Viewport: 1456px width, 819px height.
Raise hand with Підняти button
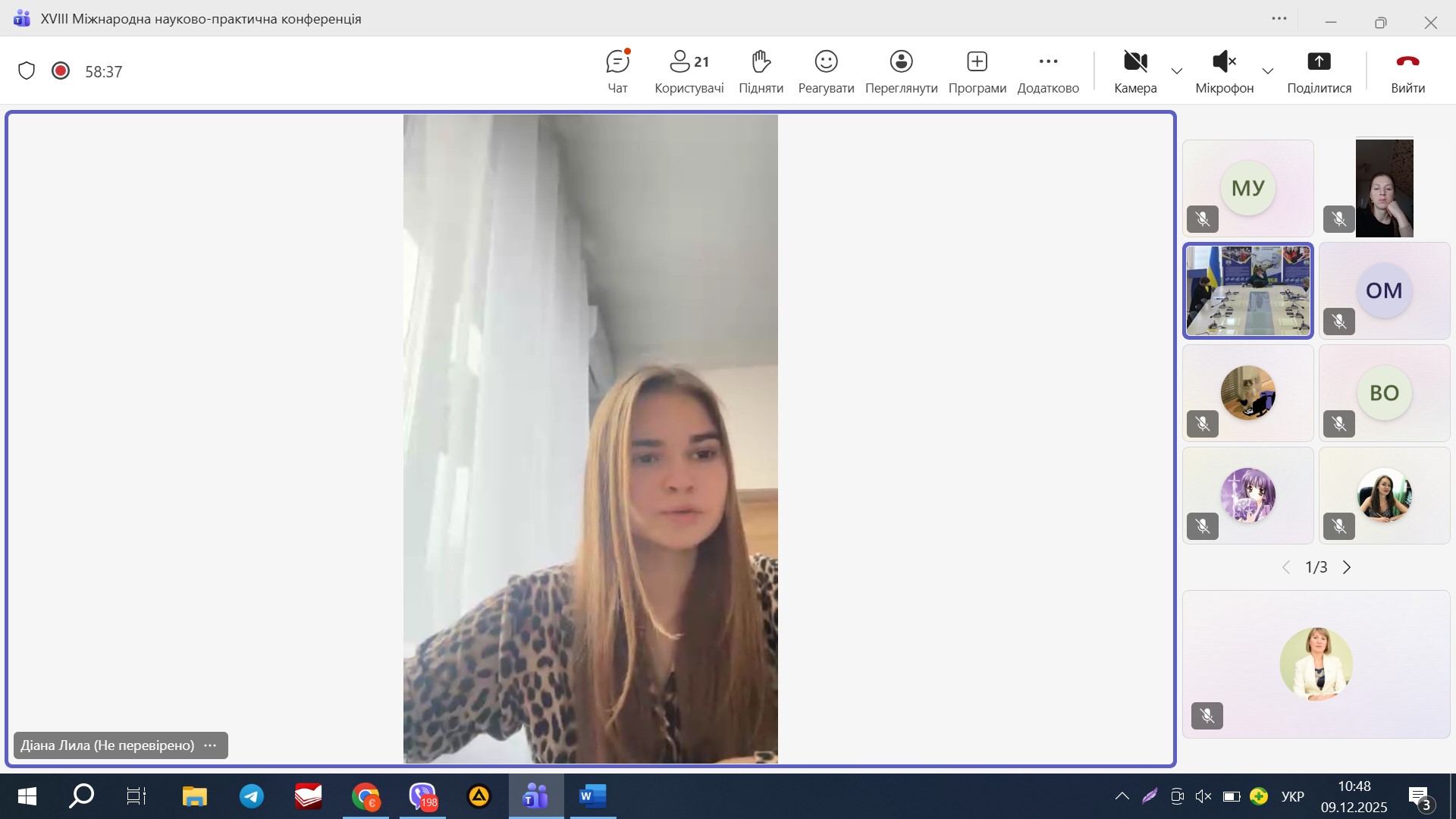[x=761, y=71]
